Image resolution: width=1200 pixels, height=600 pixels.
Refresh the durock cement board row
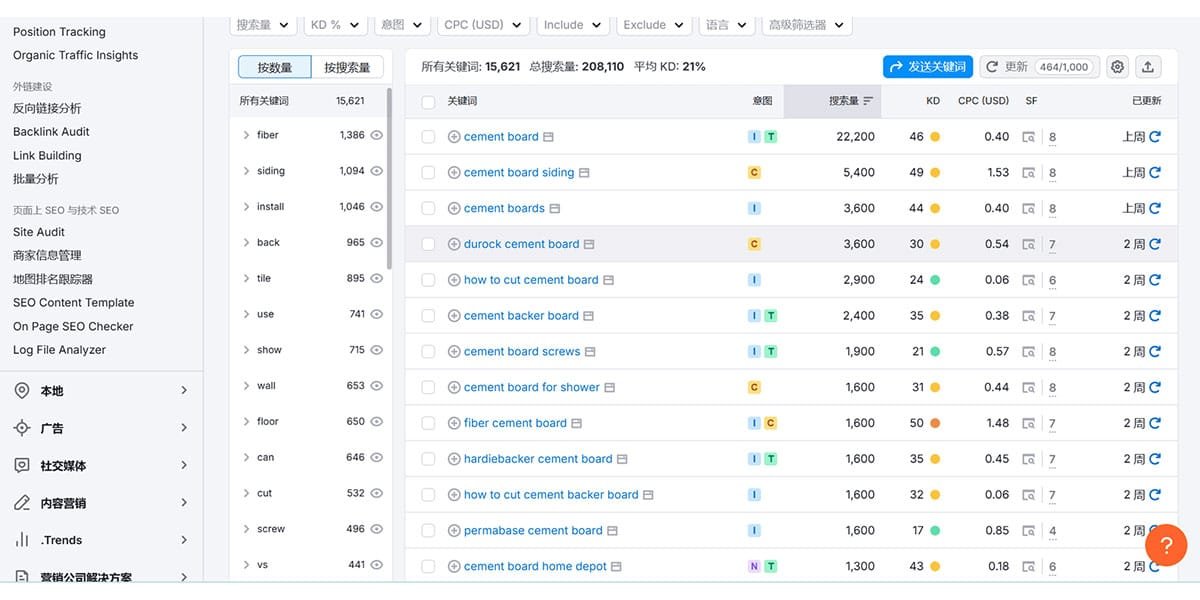point(1155,244)
